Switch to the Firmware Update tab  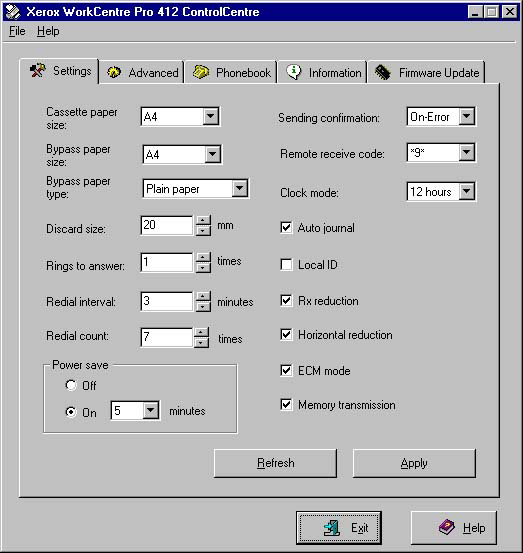[426, 72]
